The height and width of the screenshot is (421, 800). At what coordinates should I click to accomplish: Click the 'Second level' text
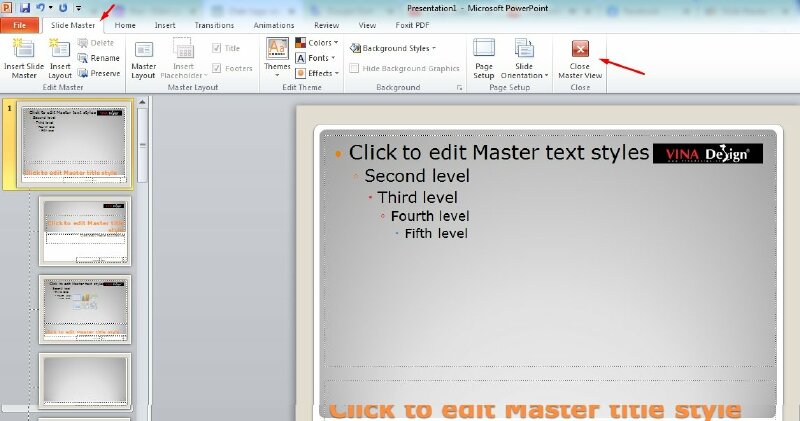(417, 176)
